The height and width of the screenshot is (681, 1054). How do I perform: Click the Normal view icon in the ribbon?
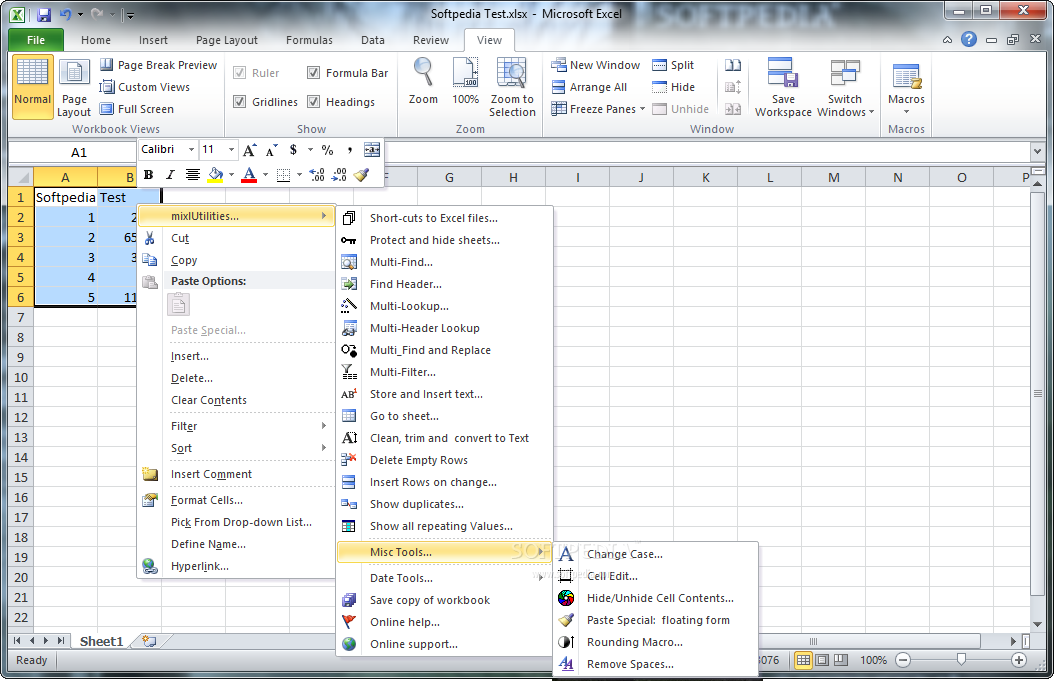(32, 87)
